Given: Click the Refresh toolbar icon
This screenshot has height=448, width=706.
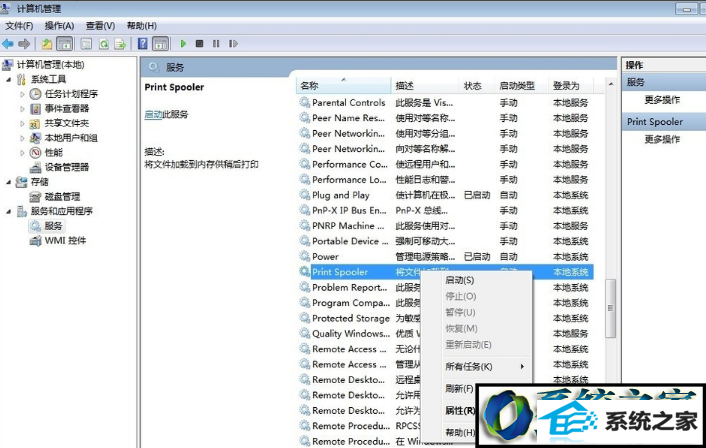Looking at the screenshot, I should (104, 44).
